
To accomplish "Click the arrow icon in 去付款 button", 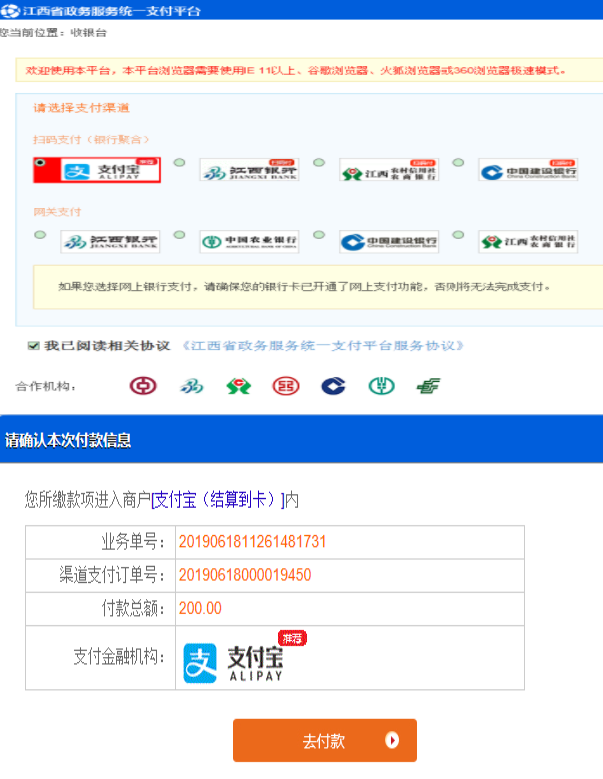I will (392, 740).
